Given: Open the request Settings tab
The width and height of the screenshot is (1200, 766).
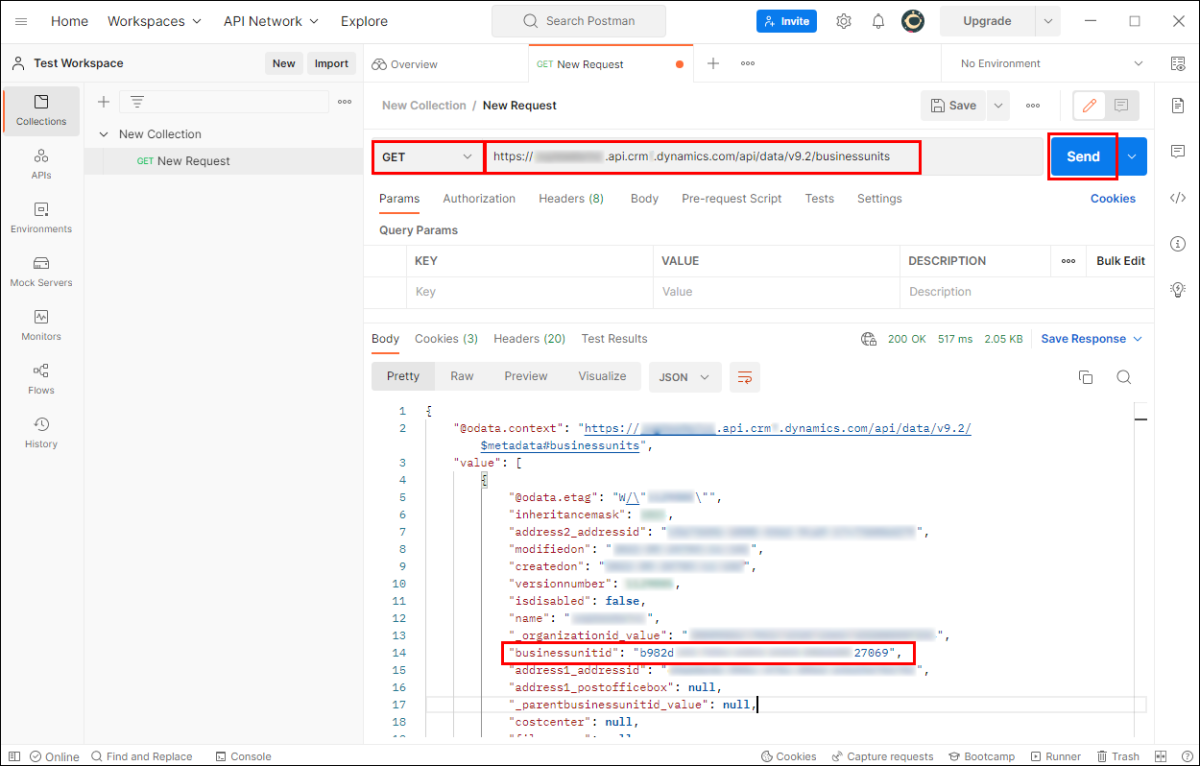Looking at the screenshot, I should tap(879, 198).
